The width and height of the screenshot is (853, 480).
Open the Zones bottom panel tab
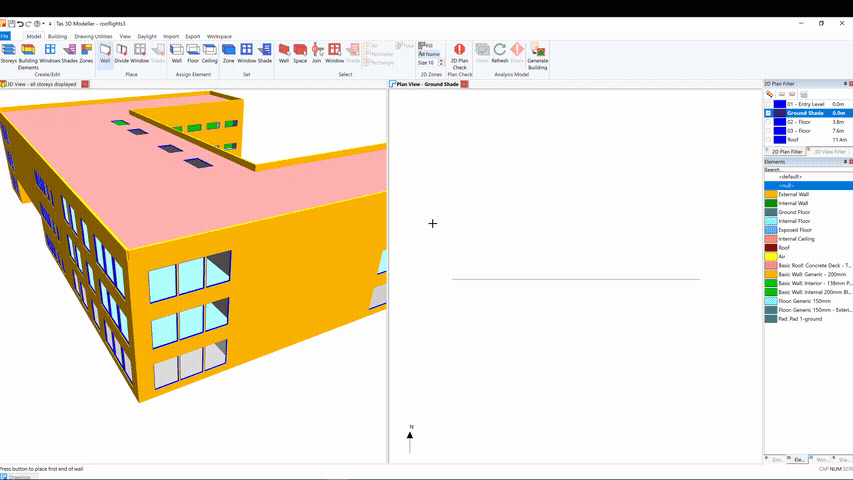click(775, 460)
